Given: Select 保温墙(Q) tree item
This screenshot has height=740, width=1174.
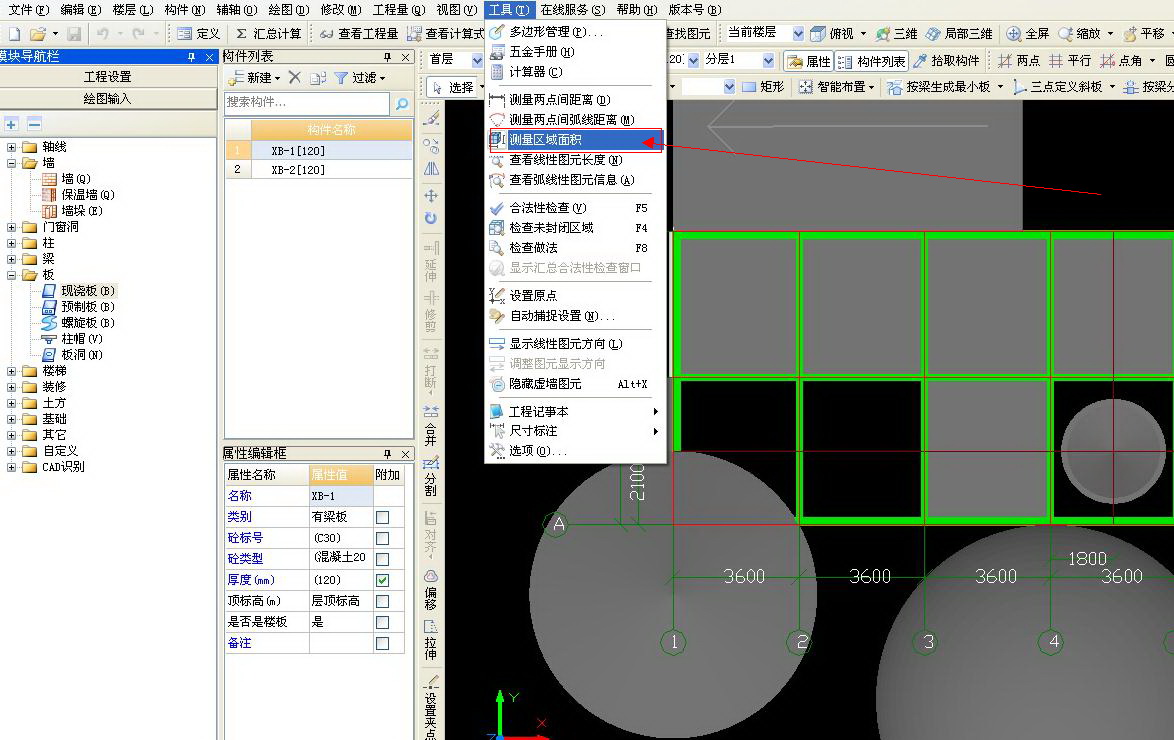Looking at the screenshot, I should coord(79,195).
